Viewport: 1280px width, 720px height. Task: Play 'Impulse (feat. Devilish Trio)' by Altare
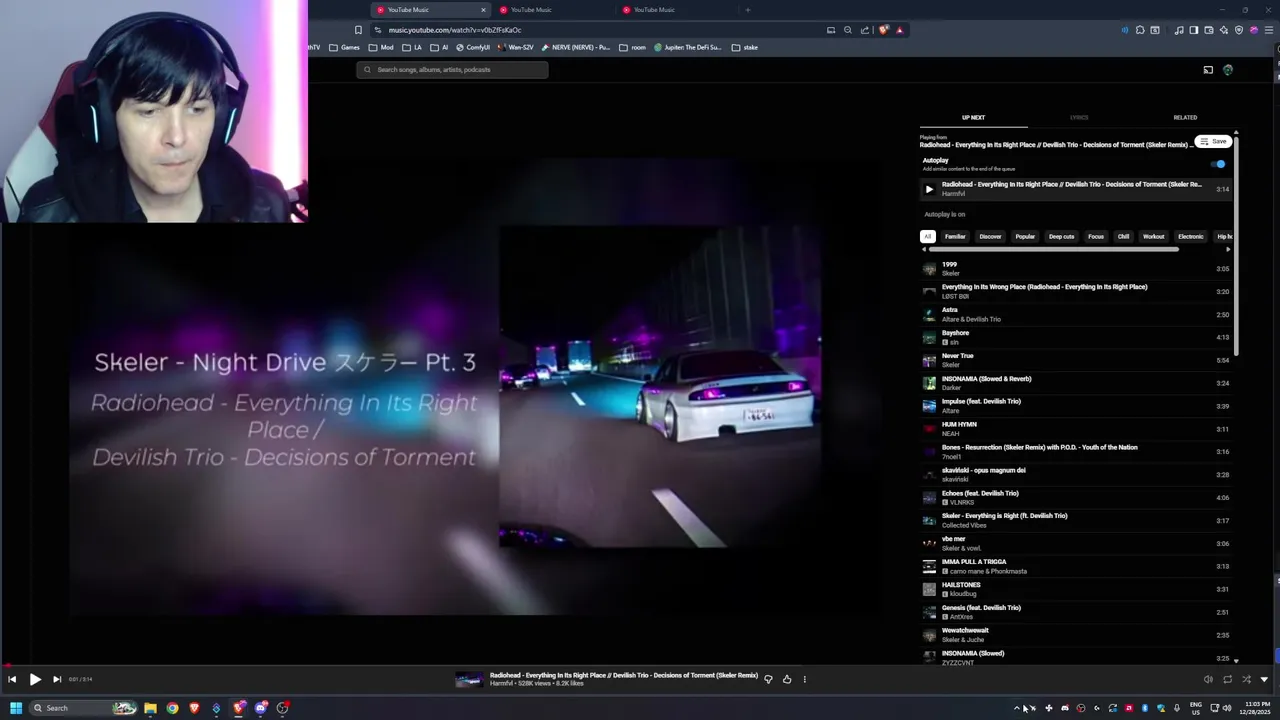tap(1075, 407)
